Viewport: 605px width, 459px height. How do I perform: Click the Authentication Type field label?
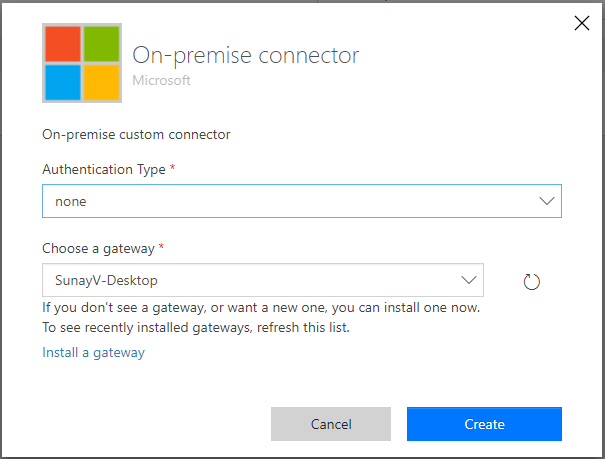click(103, 169)
